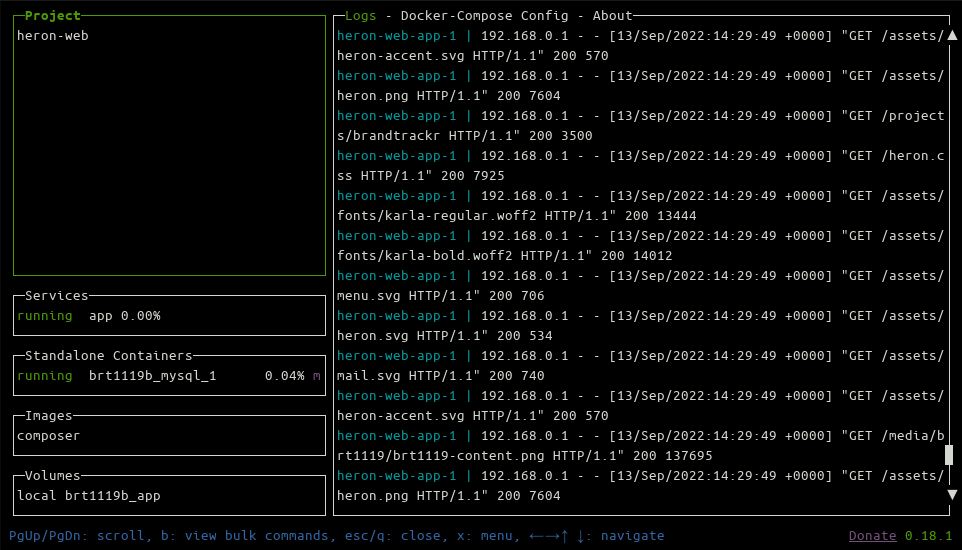Click log line ending 200 7925
The image size is (962, 550).
[x=641, y=166]
